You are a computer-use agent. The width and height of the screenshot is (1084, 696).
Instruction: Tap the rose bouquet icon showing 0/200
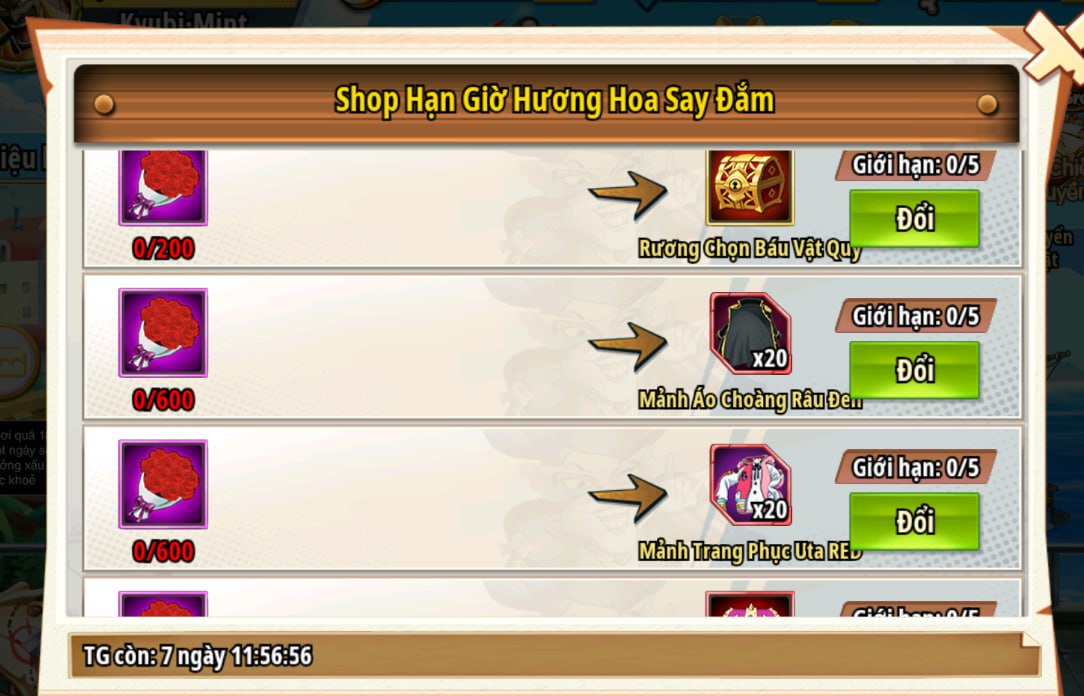[x=163, y=187]
